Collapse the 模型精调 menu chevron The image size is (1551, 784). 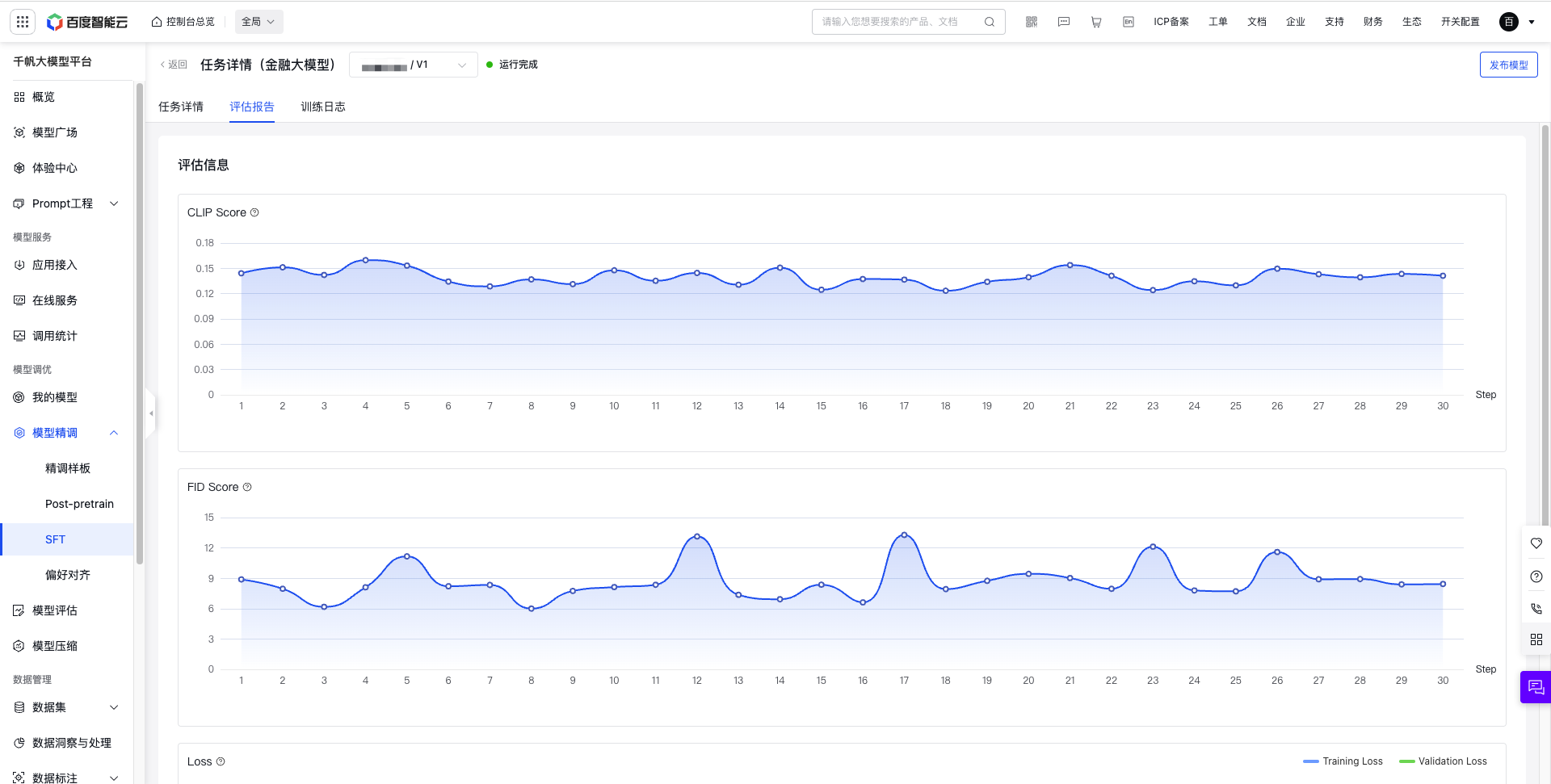(114, 433)
